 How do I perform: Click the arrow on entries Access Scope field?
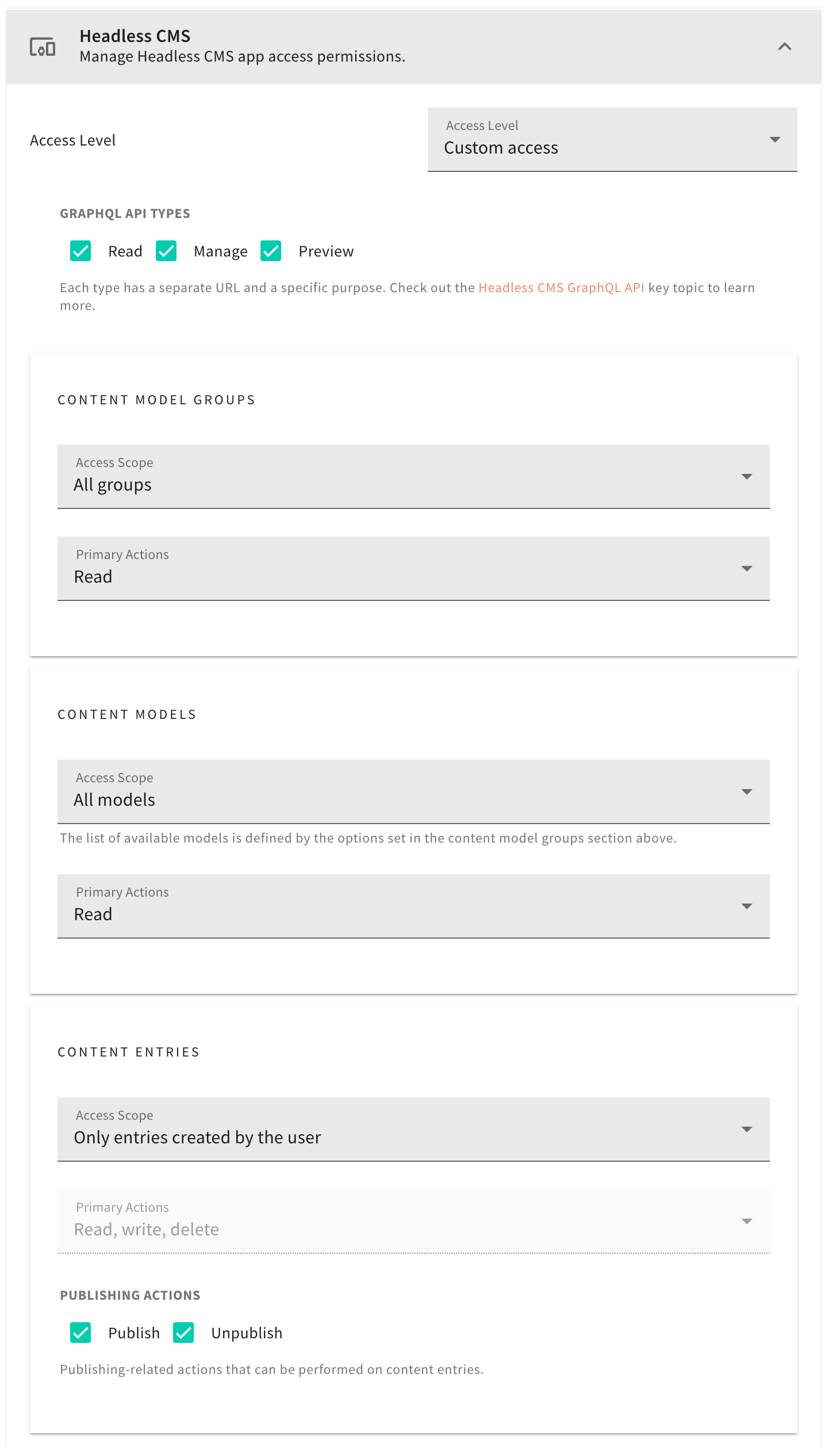coord(746,1129)
